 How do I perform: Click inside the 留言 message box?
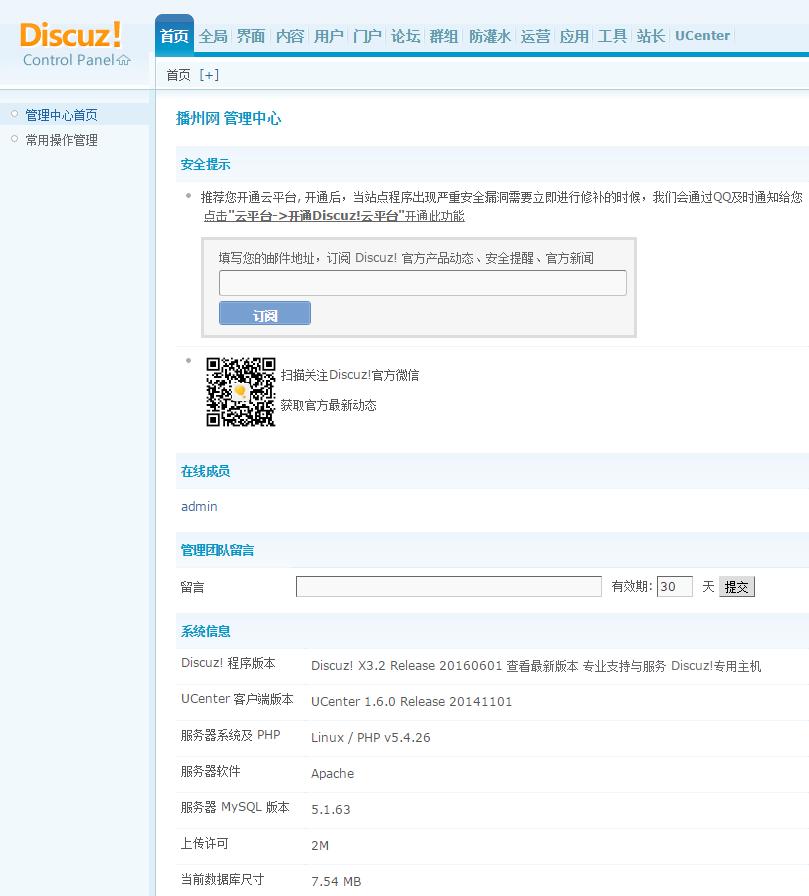448,586
